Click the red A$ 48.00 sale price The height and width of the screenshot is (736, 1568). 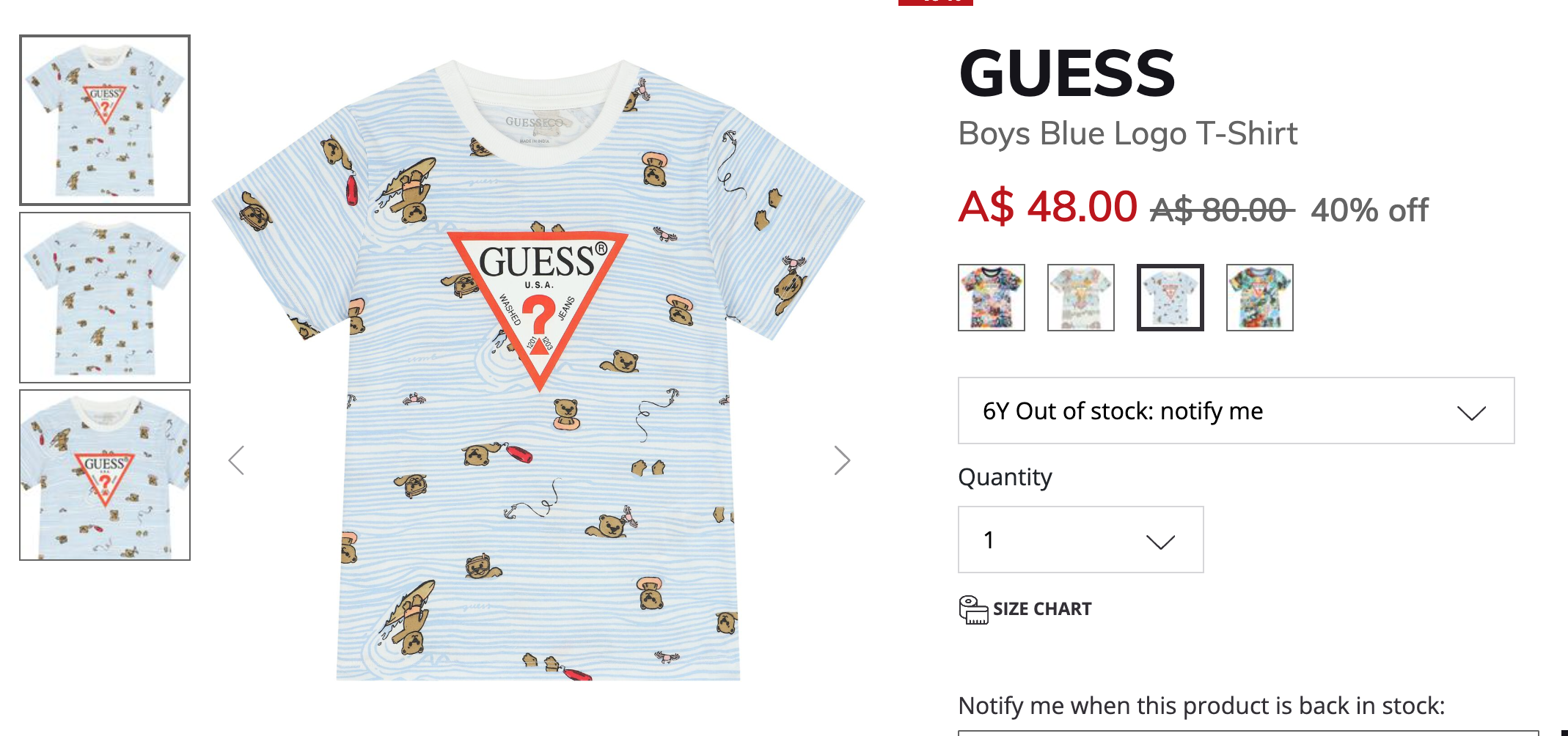click(1047, 207)
